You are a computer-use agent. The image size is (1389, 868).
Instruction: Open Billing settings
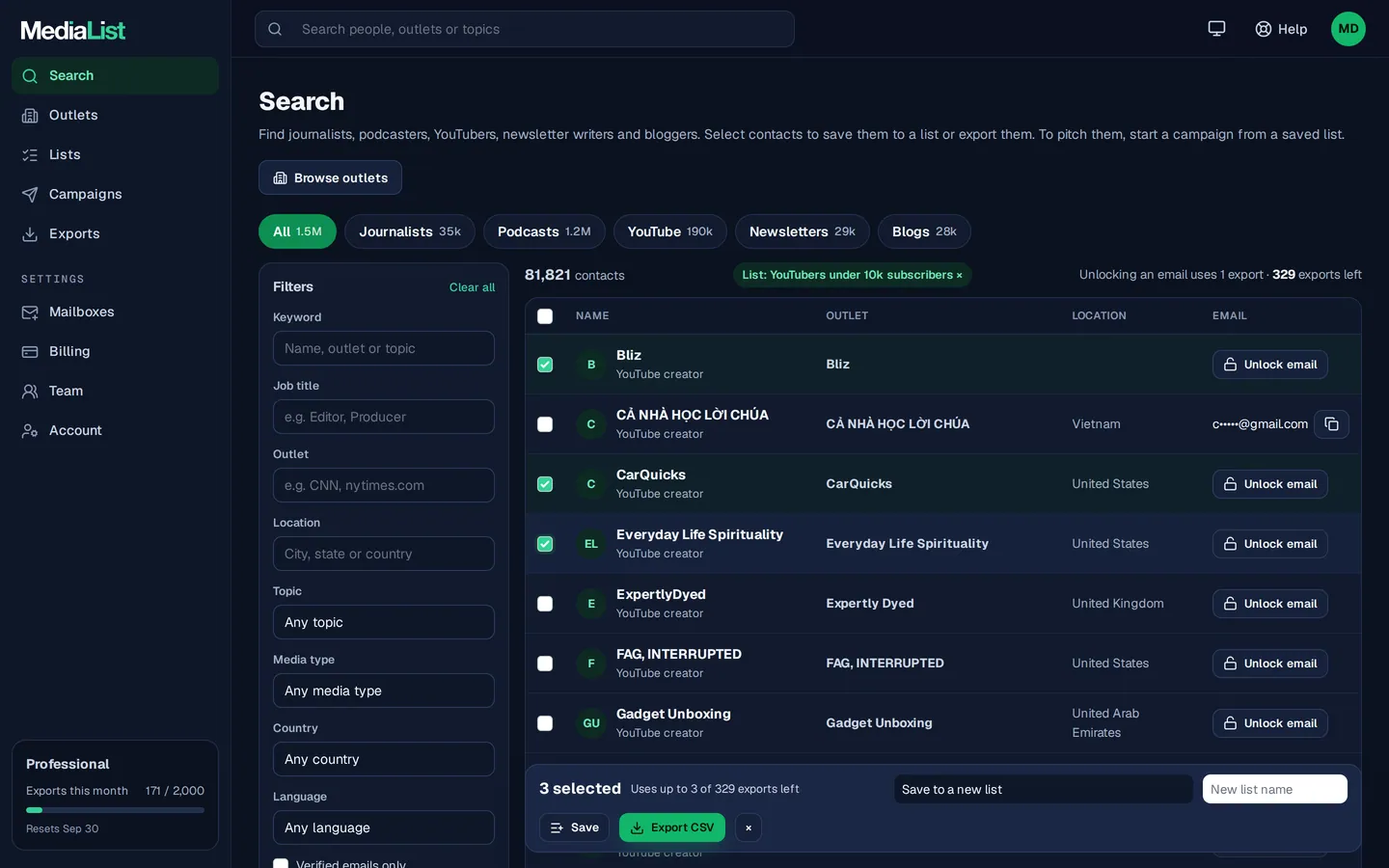point(115,352)
